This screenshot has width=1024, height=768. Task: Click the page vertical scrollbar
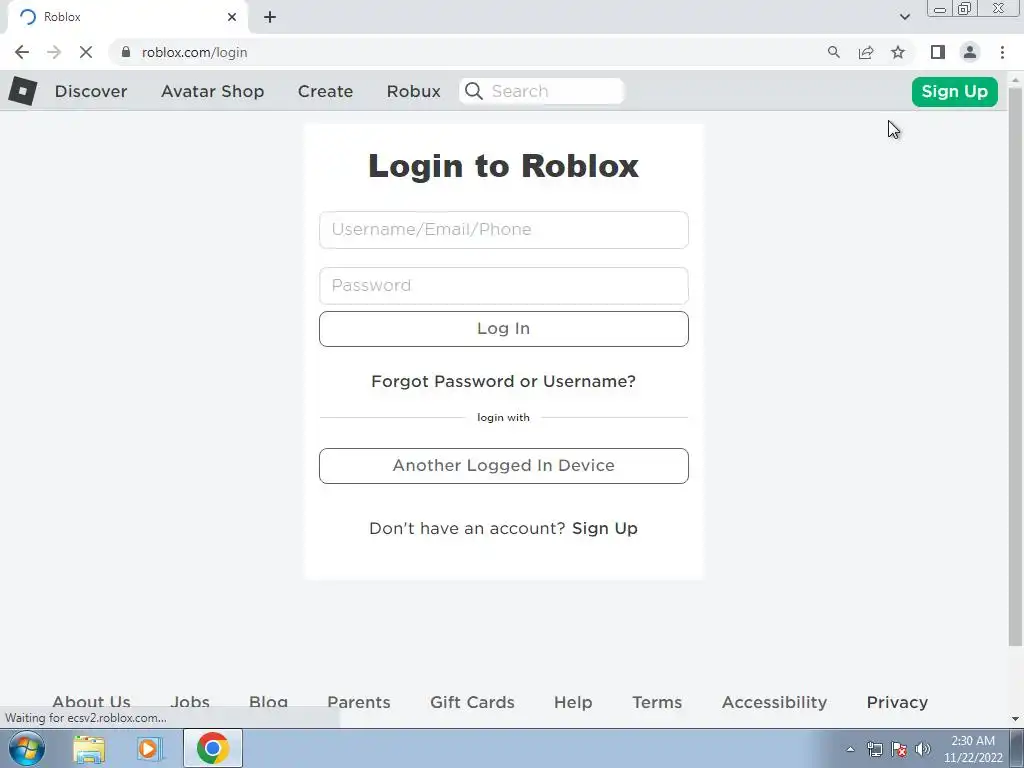1016,366
